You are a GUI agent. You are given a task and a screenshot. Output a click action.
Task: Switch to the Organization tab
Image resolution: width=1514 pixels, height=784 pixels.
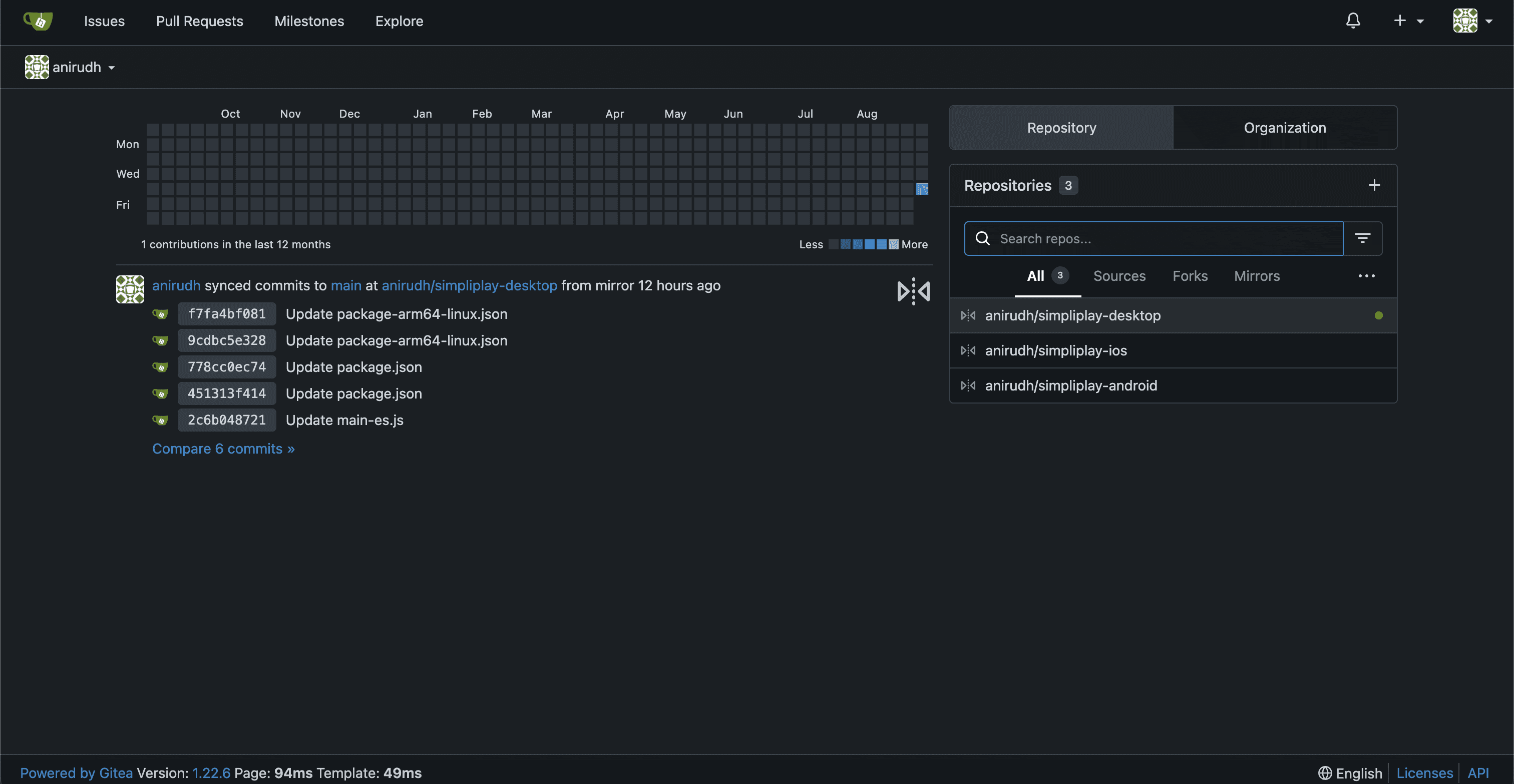point(1284,128)
